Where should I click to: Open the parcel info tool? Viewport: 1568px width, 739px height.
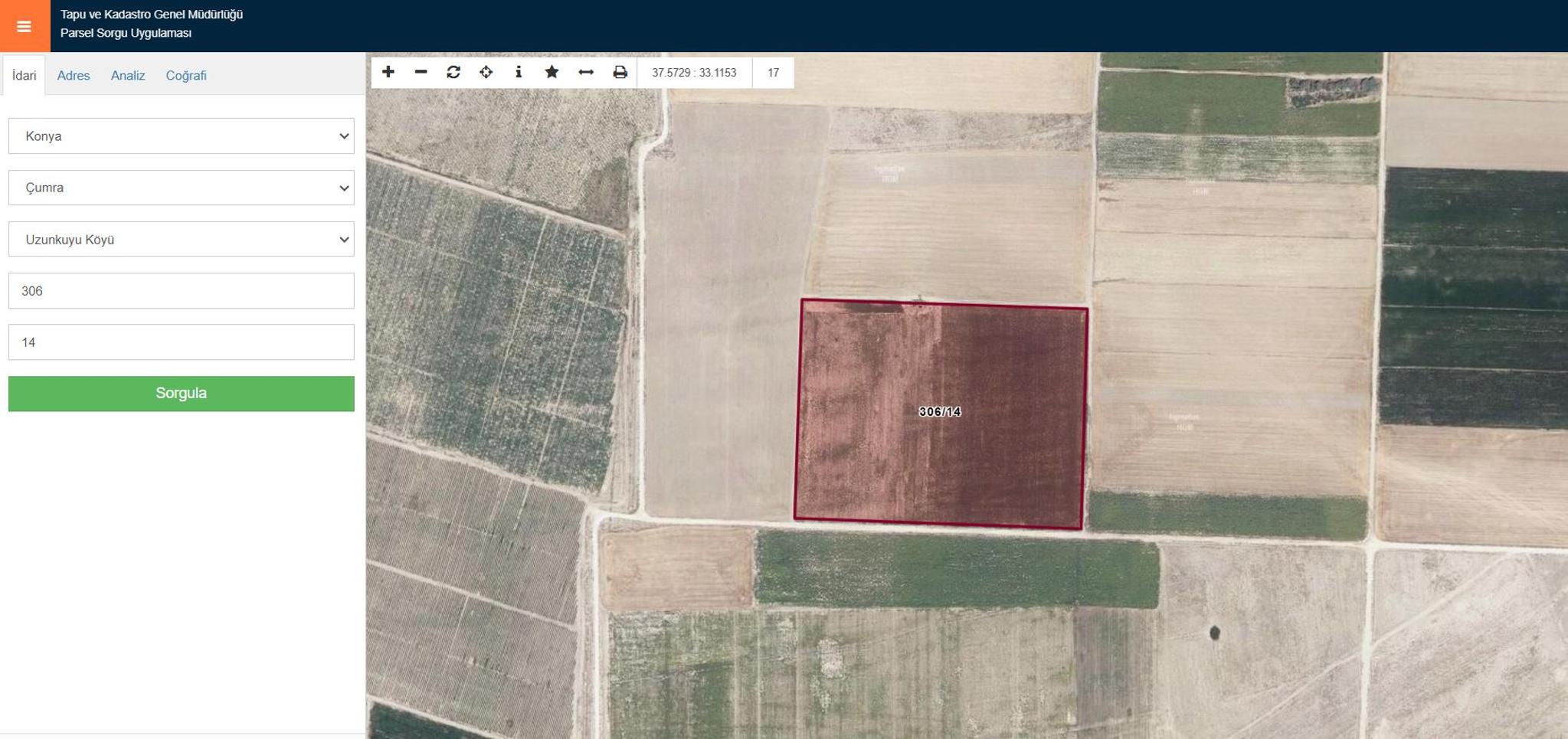coord(519,72)
